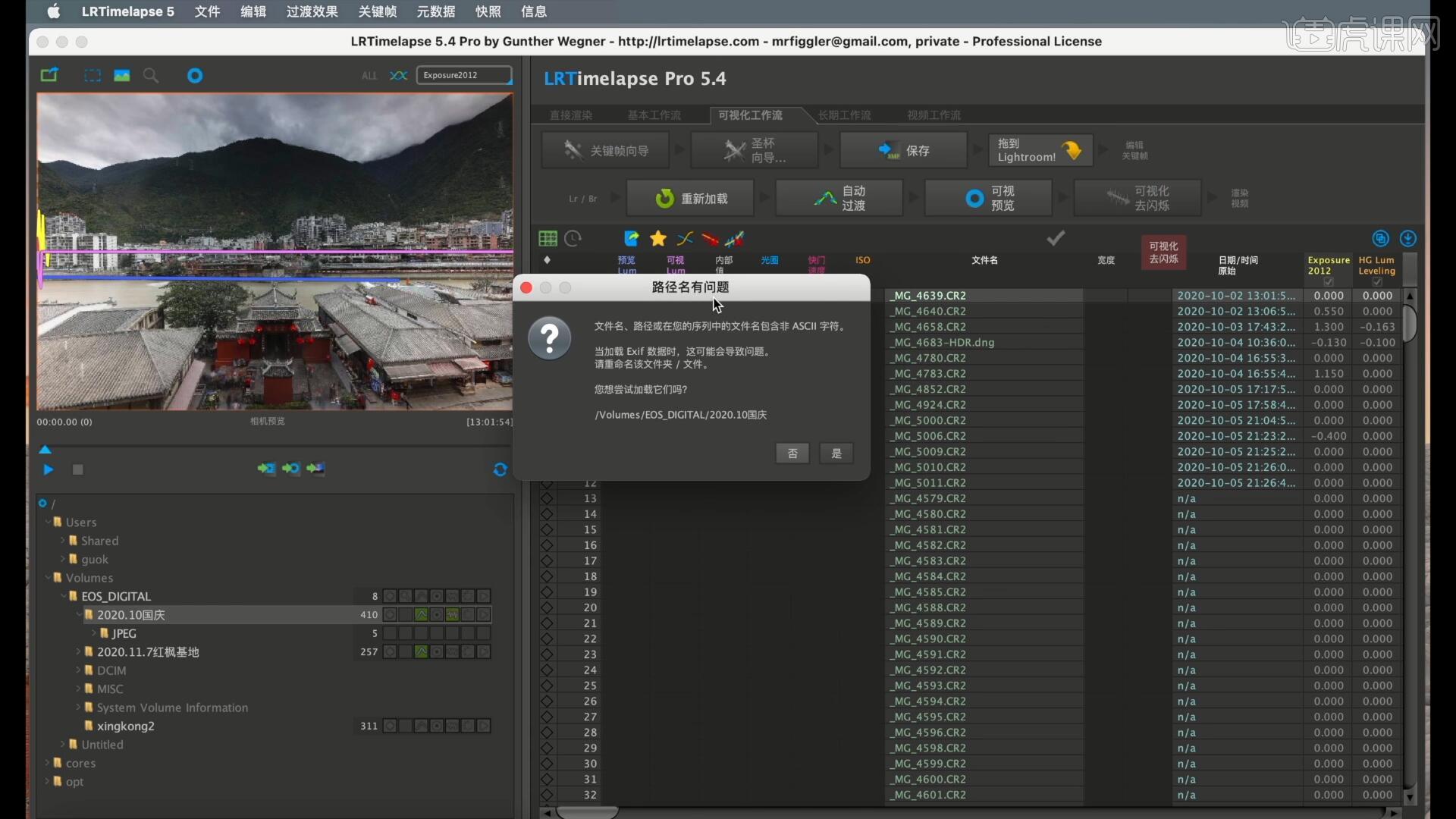
Task: Click the green table grid icon
Action: click(548, 239)
